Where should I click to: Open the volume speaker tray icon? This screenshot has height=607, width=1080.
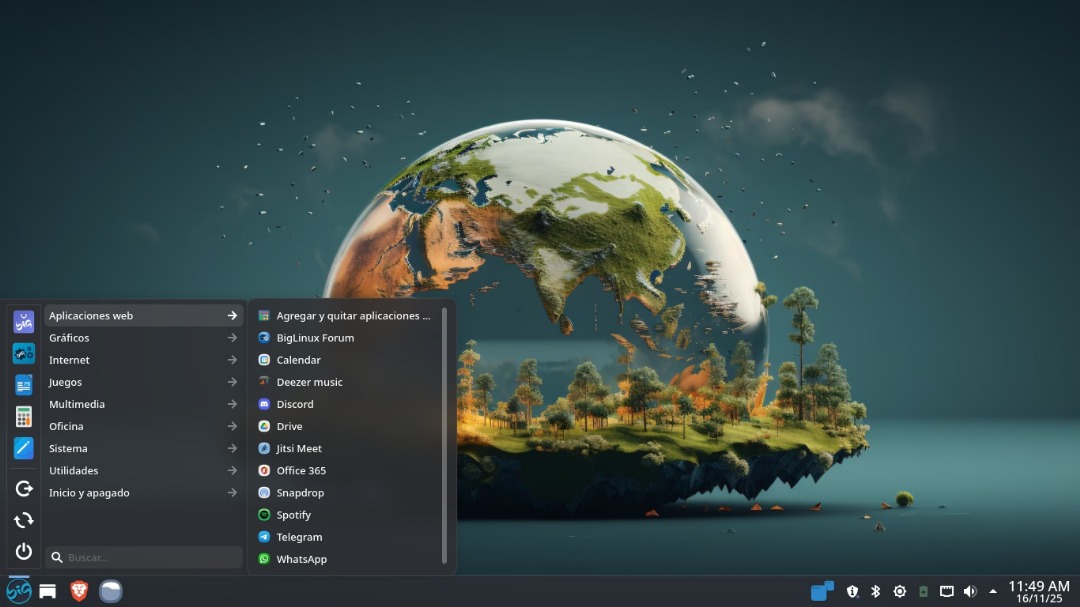[970, 591]
